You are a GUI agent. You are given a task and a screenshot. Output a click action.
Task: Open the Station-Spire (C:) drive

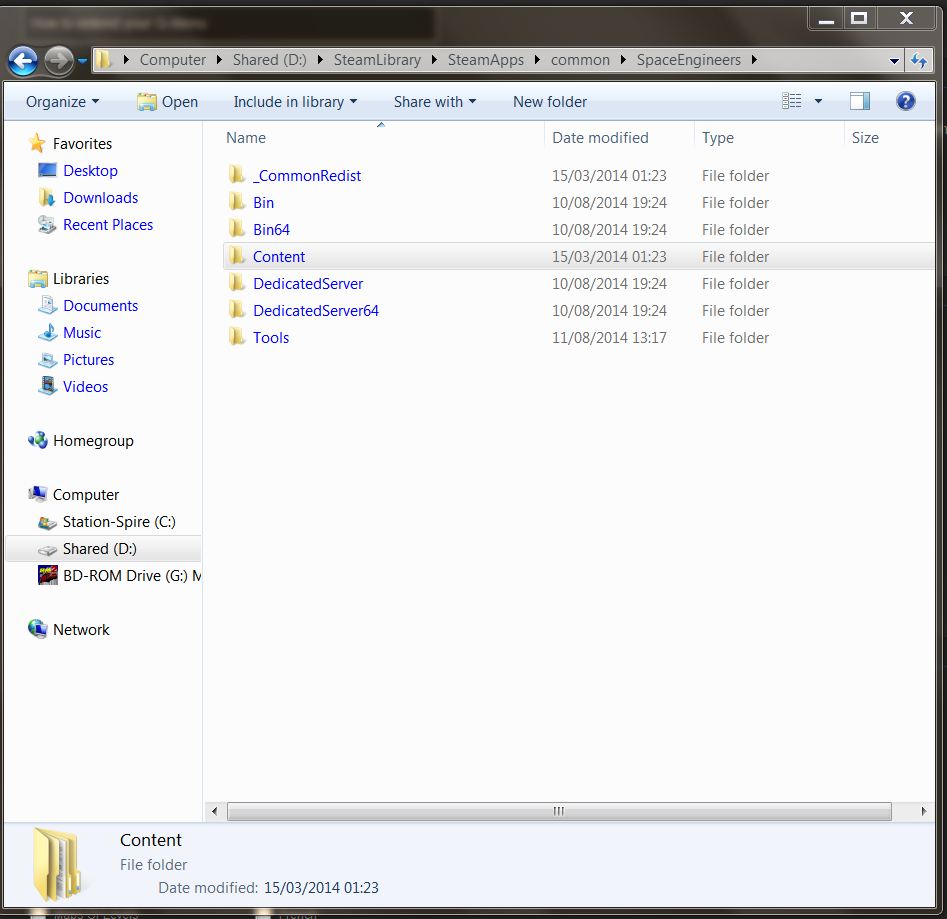(119, 522)
